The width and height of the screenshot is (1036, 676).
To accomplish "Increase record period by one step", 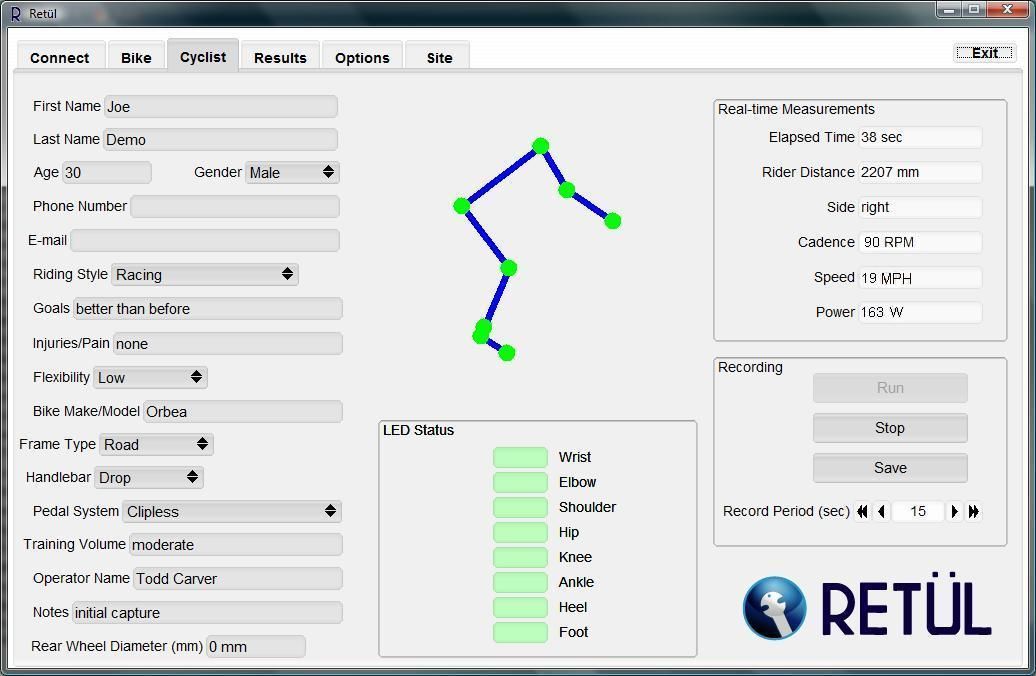I will (954, 511).
